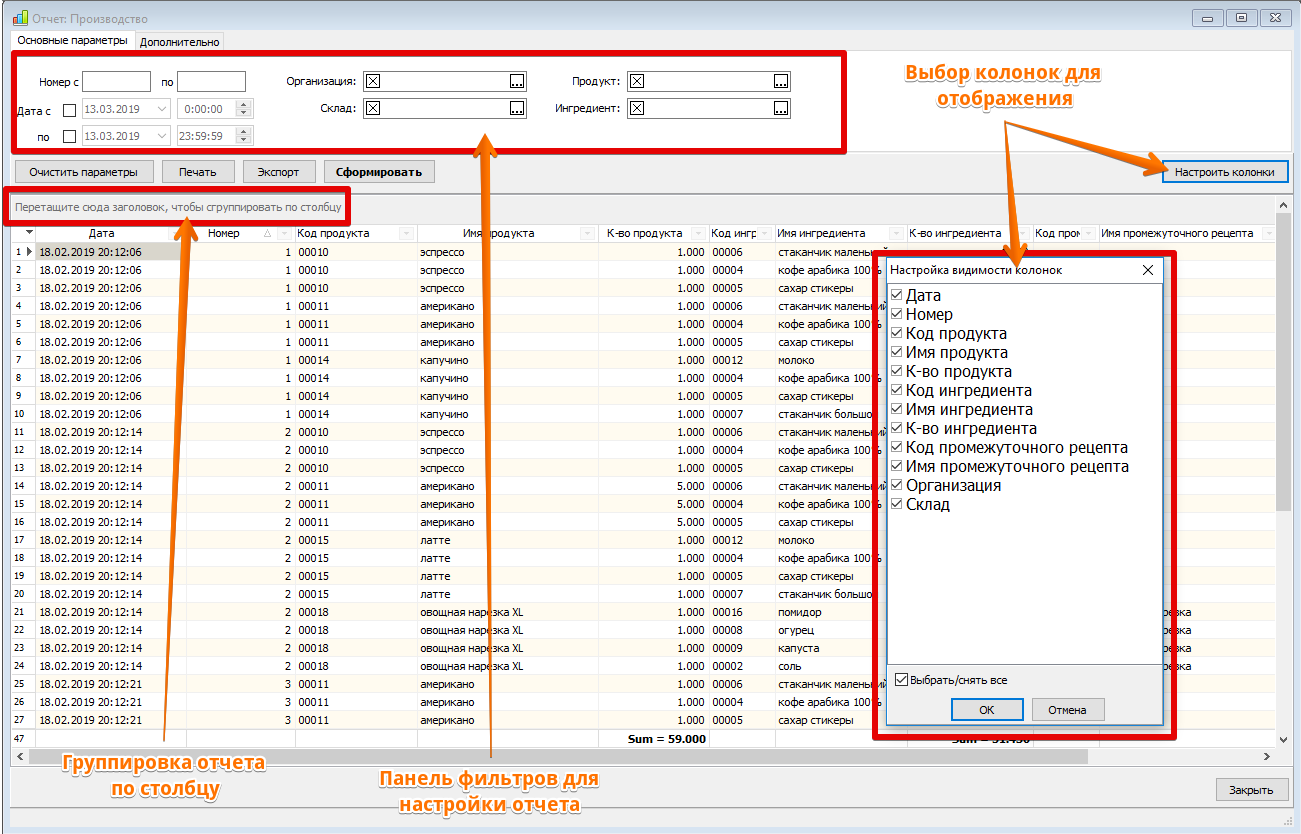The image size is (1301, 834).
Task: Uncheck Склад column in visibility dialog
Action: pyautogui.click(x=897, y=505)
